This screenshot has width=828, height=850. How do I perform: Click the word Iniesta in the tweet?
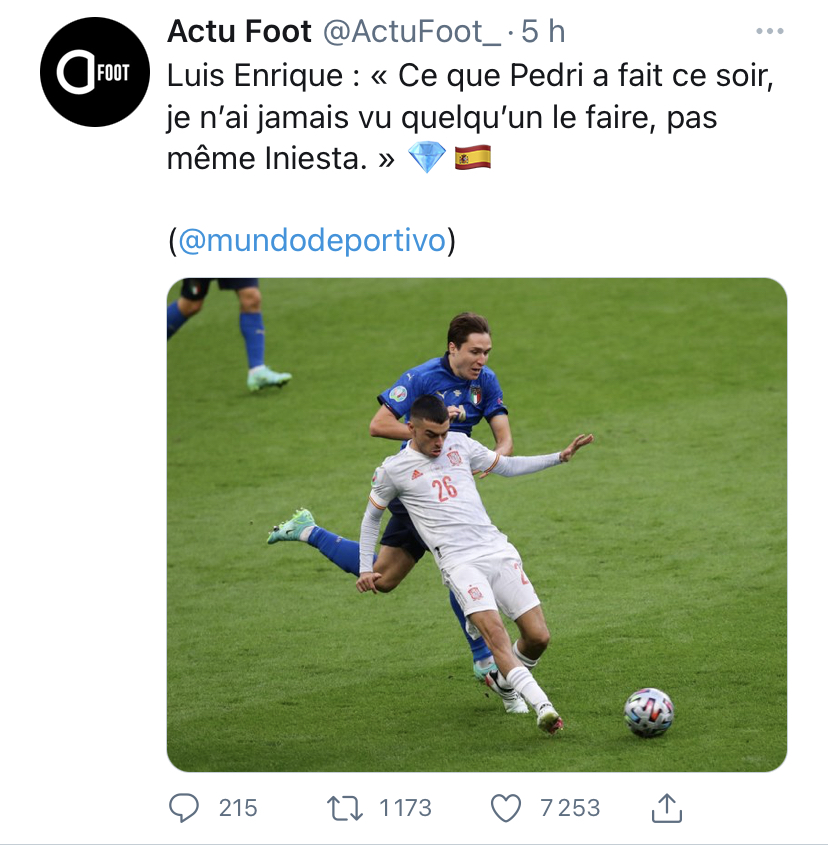pos(316,158)
